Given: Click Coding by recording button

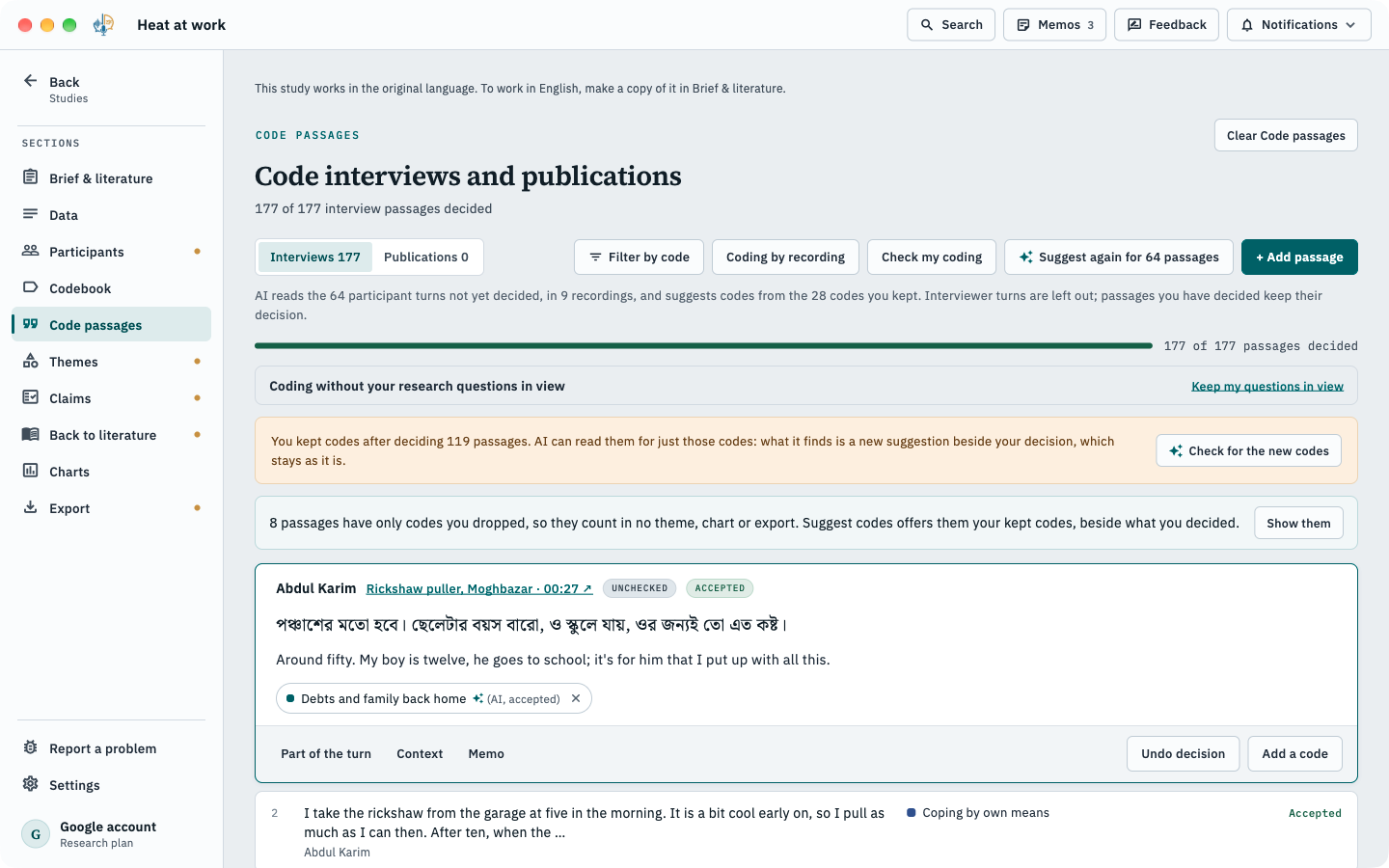Looking at the screenshot, I should click(x=785, y=257).
